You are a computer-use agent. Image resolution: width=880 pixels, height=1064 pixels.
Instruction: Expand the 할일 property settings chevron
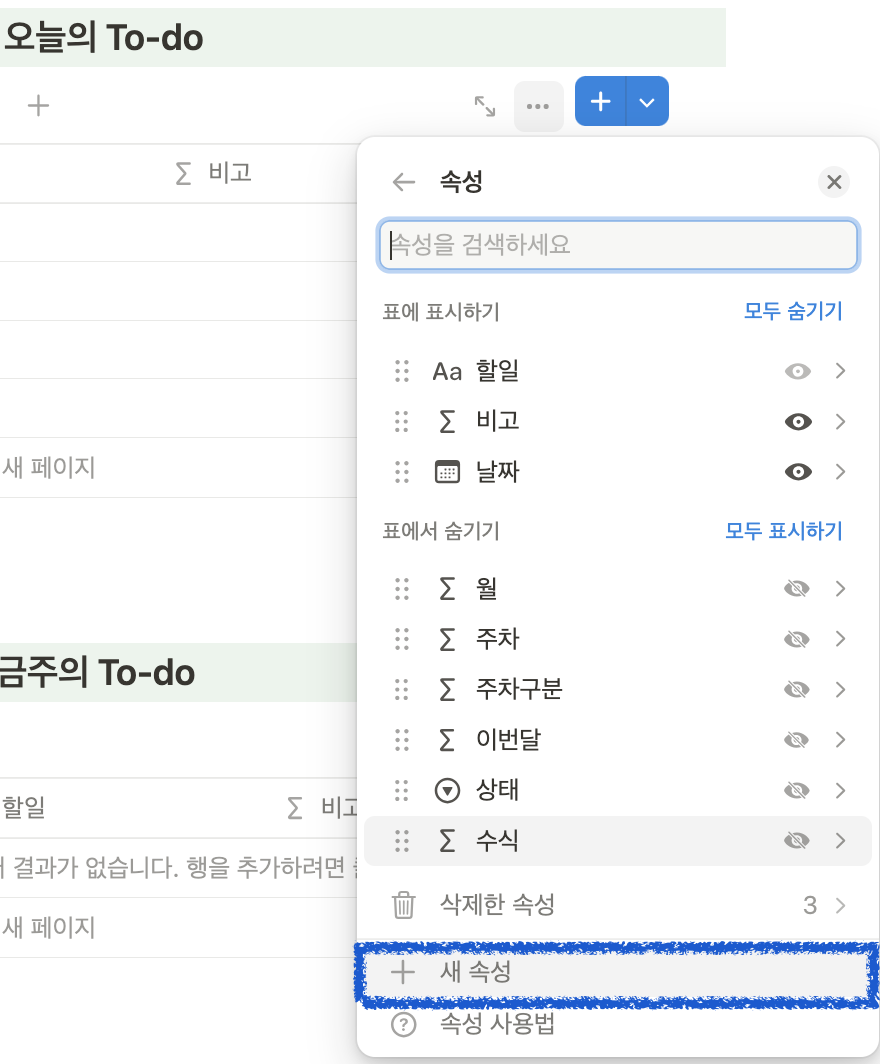point(840,371)
